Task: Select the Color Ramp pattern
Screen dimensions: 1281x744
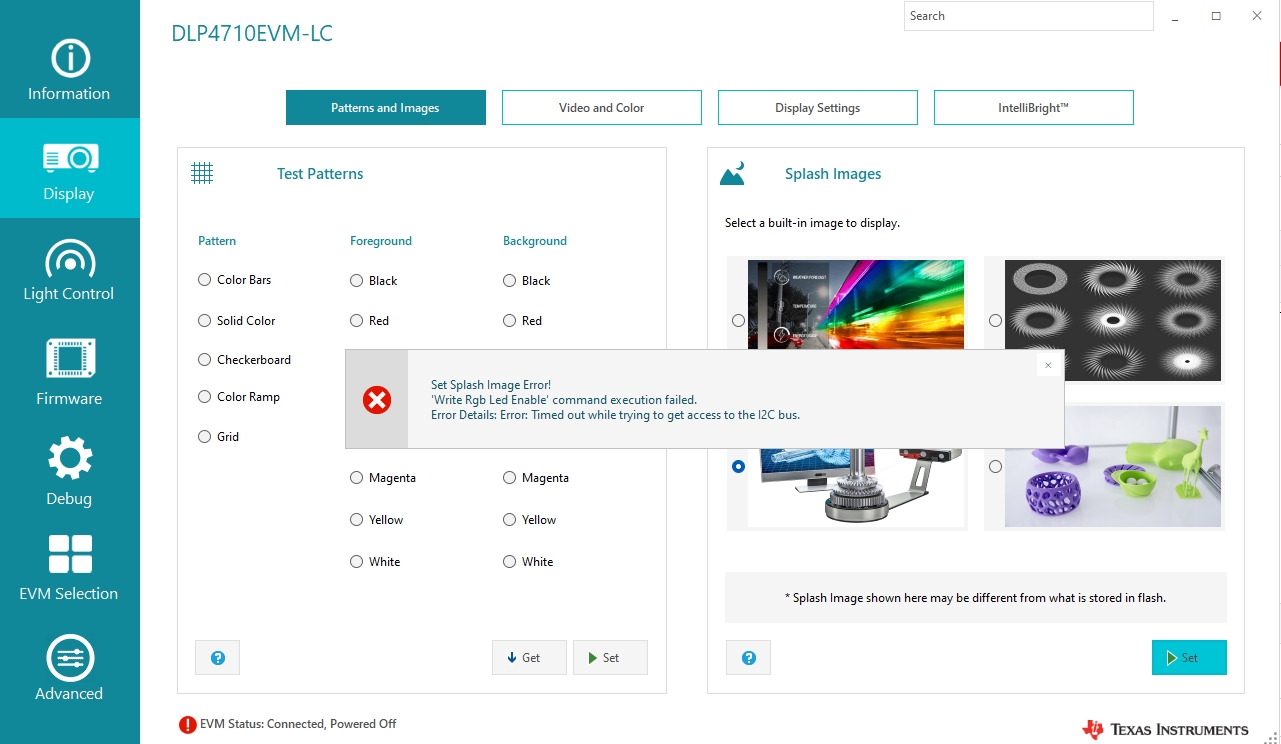Action: tap(205, 397)
